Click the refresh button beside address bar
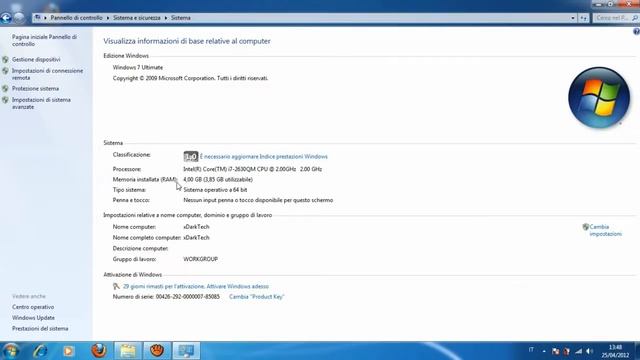This screenshot has height=360, width=640. [x=584, y=18]
